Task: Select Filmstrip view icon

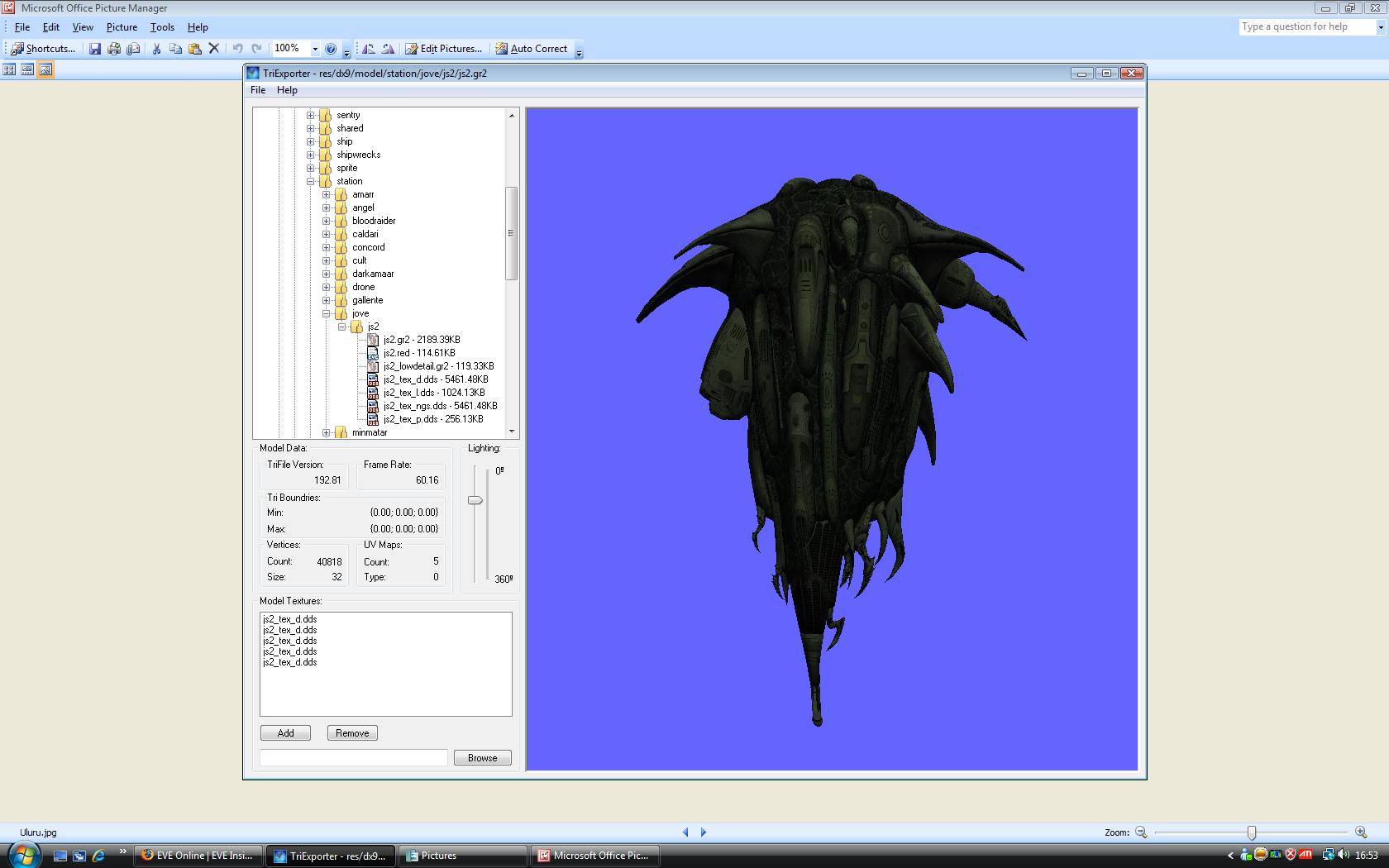Action: coord(27,69)
